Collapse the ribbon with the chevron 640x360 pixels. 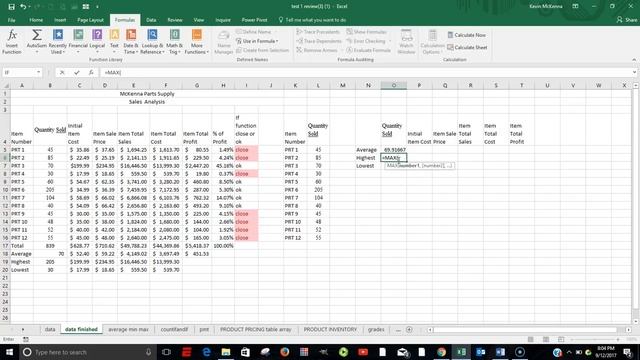[x=634, y=60]
